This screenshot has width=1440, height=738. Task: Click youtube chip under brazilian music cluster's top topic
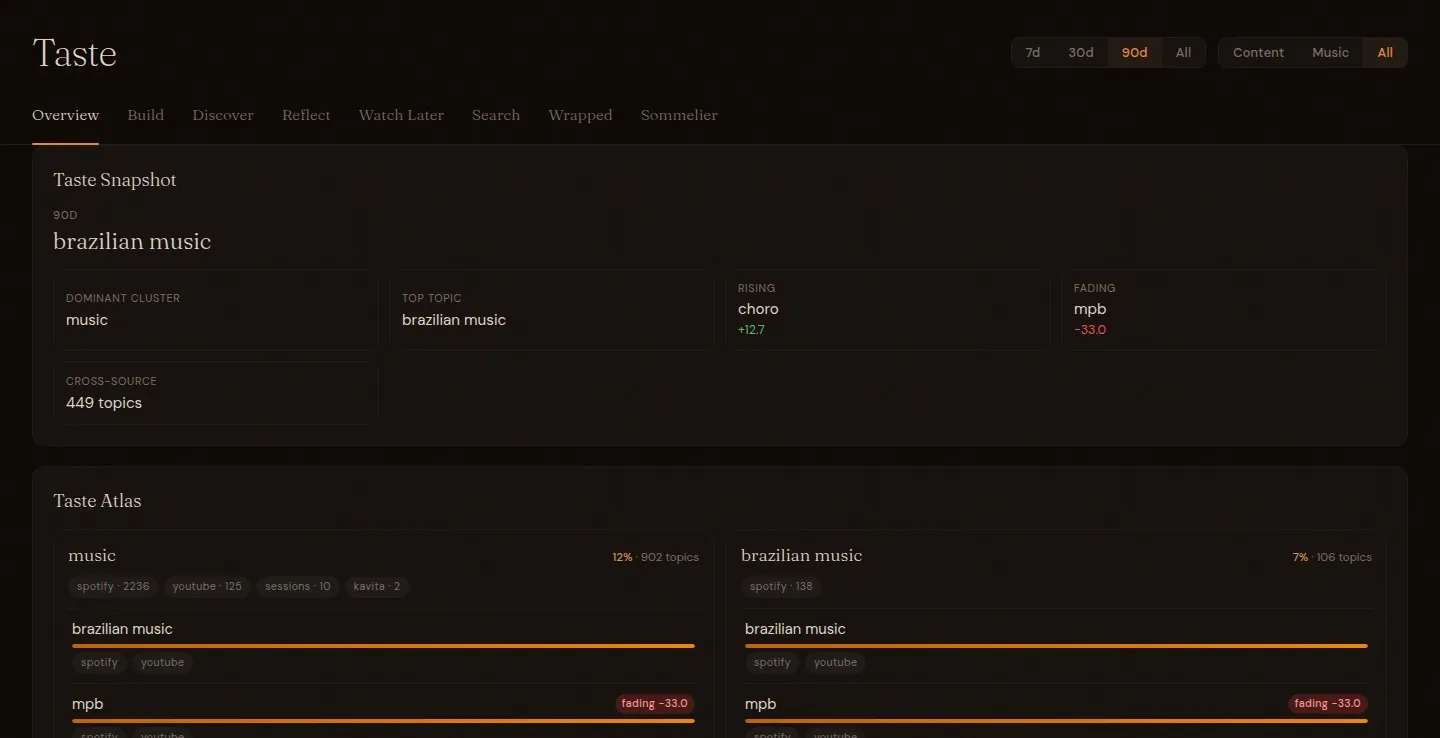[835, 662]
